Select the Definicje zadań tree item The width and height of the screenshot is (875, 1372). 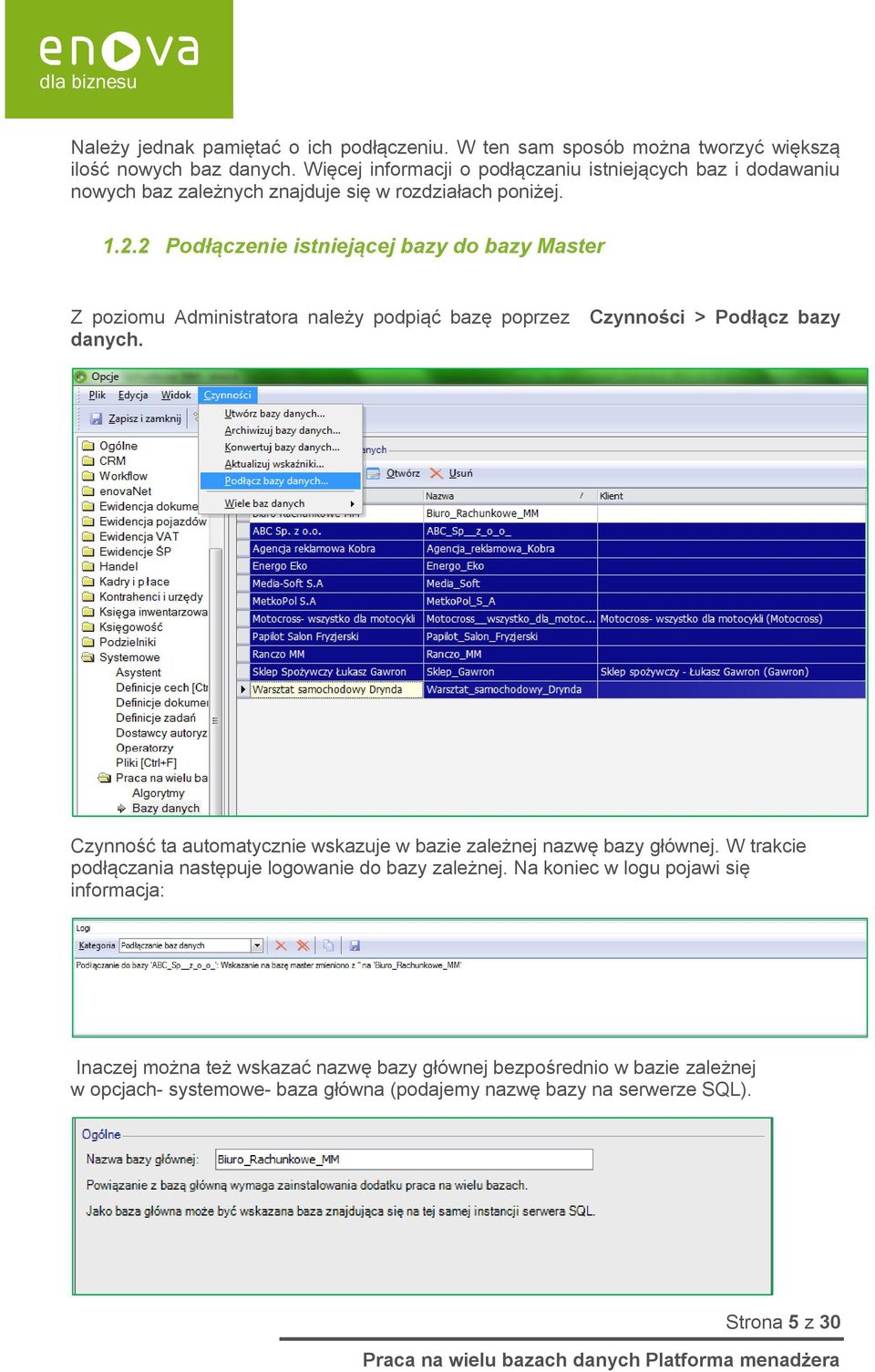pos(155,717)
